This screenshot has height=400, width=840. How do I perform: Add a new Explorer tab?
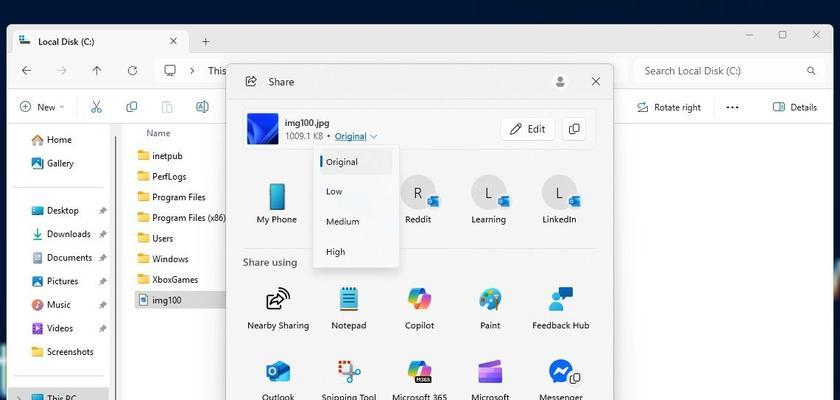point(205,41)
